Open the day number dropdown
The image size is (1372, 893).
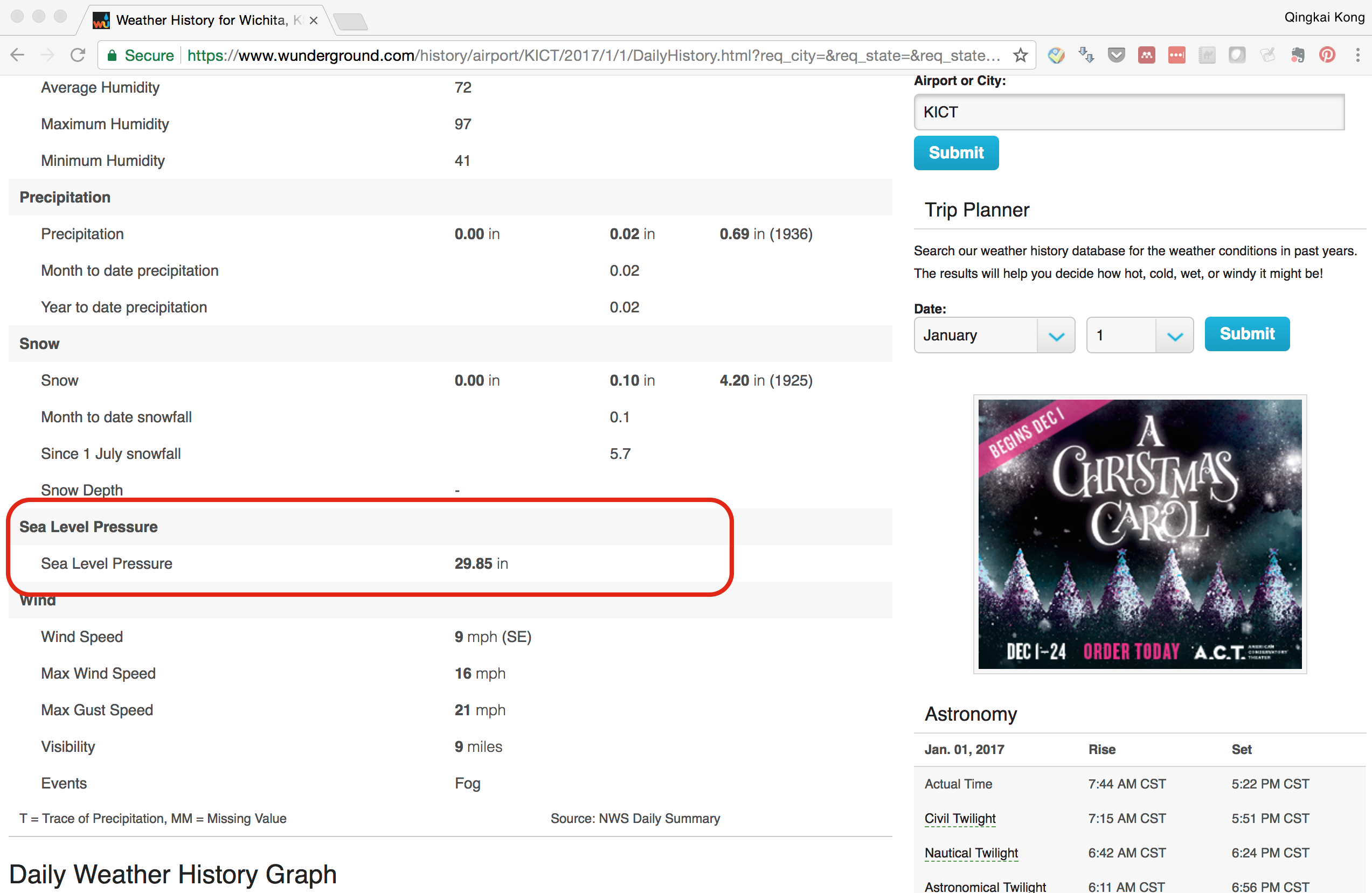1139,334
